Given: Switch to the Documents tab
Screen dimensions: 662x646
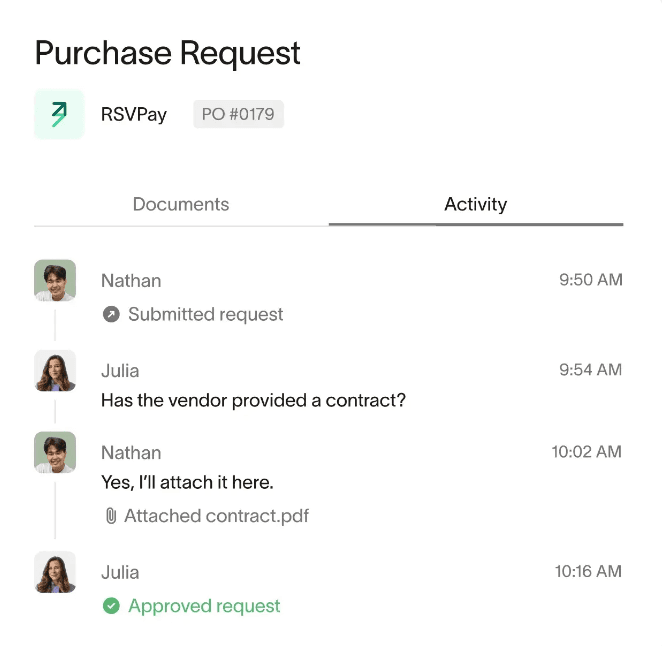Looking at the screenshot, I should pos(181,204).
